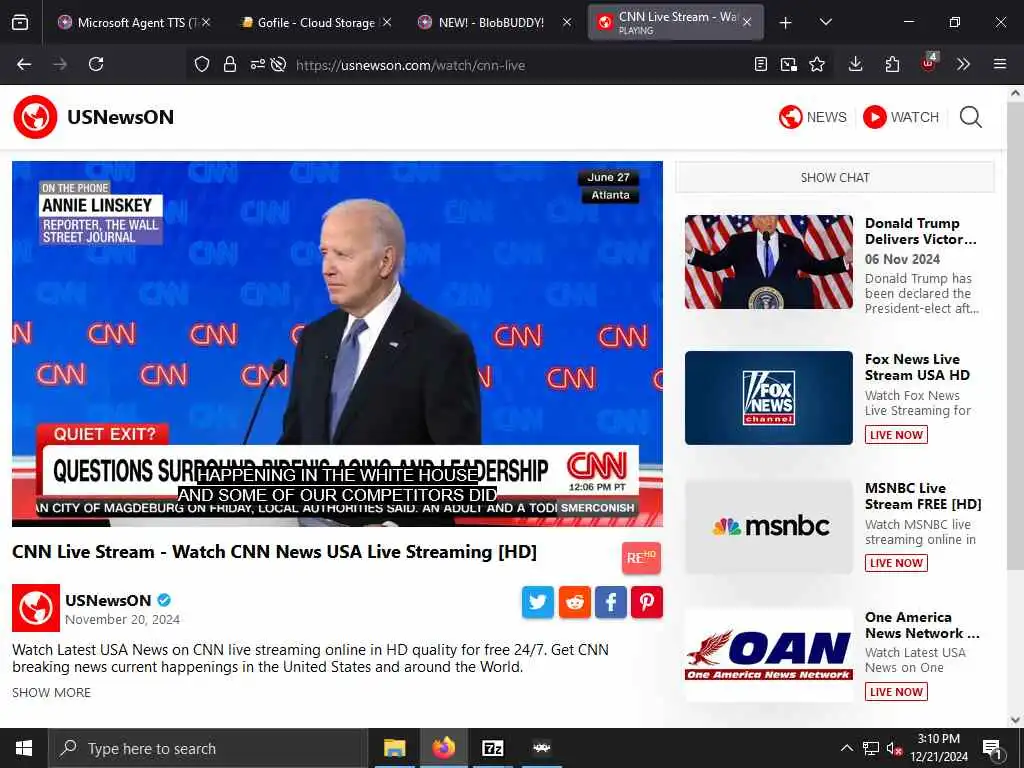Open the msnbc stream thumbnail
Screen dimensions: 1024x768
coord(769,526)
